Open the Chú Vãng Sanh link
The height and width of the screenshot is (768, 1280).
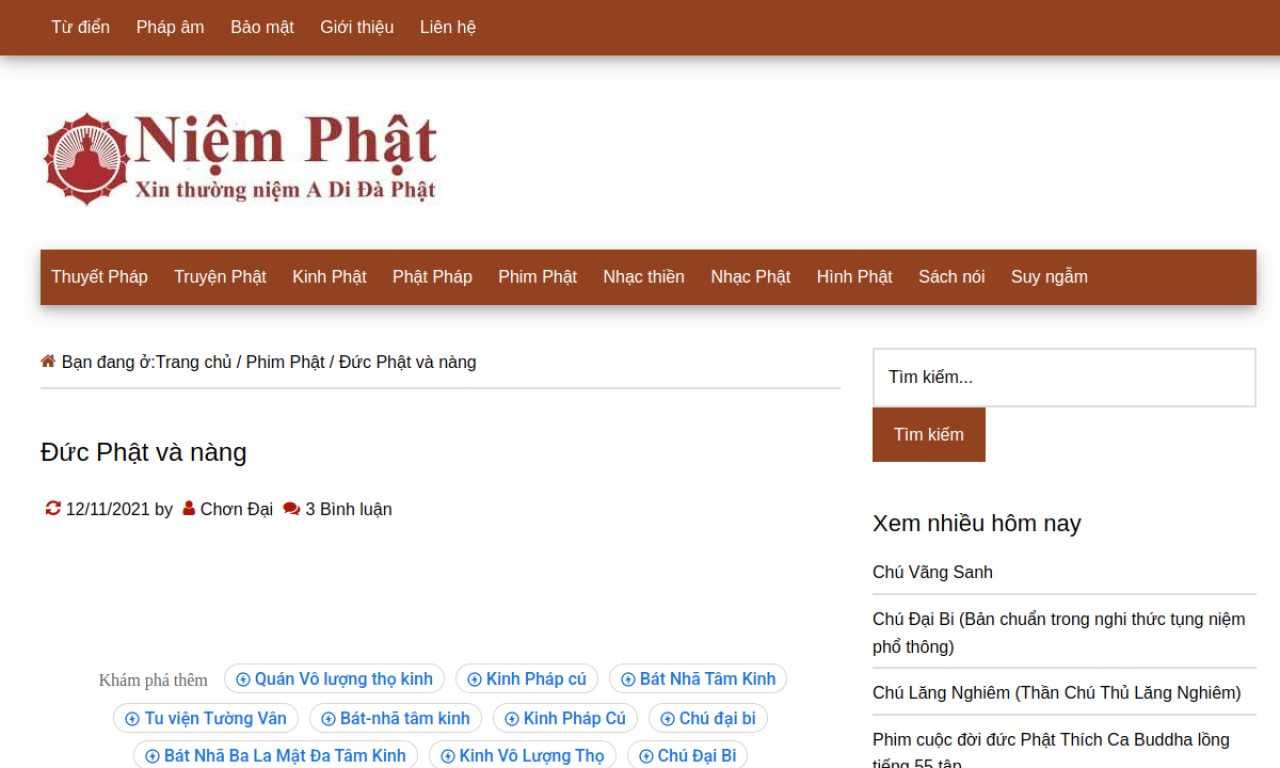point(933,572)
